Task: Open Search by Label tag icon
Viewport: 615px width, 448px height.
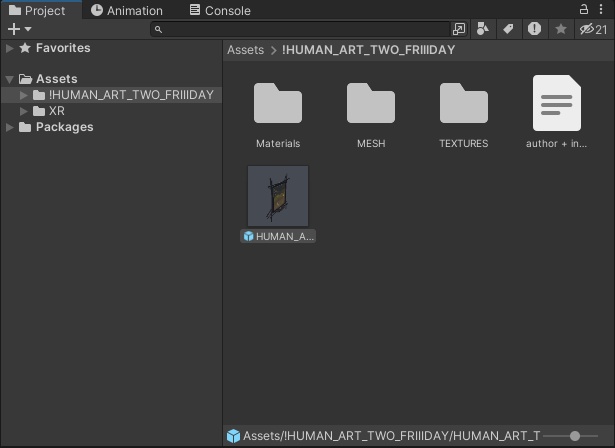Action: click(x=508, y=29)
